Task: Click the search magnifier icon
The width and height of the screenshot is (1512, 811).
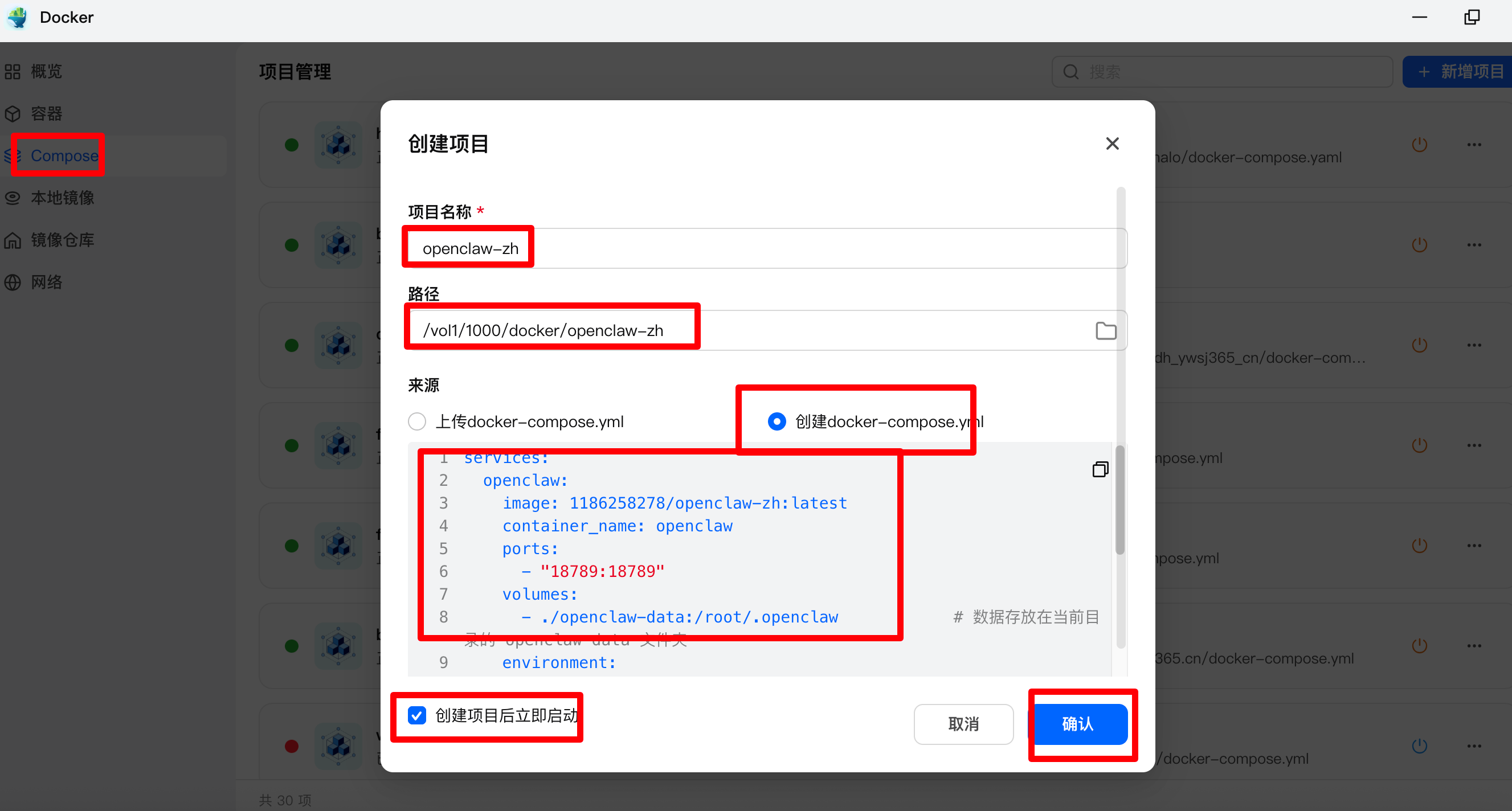Action: [1070, 72]
